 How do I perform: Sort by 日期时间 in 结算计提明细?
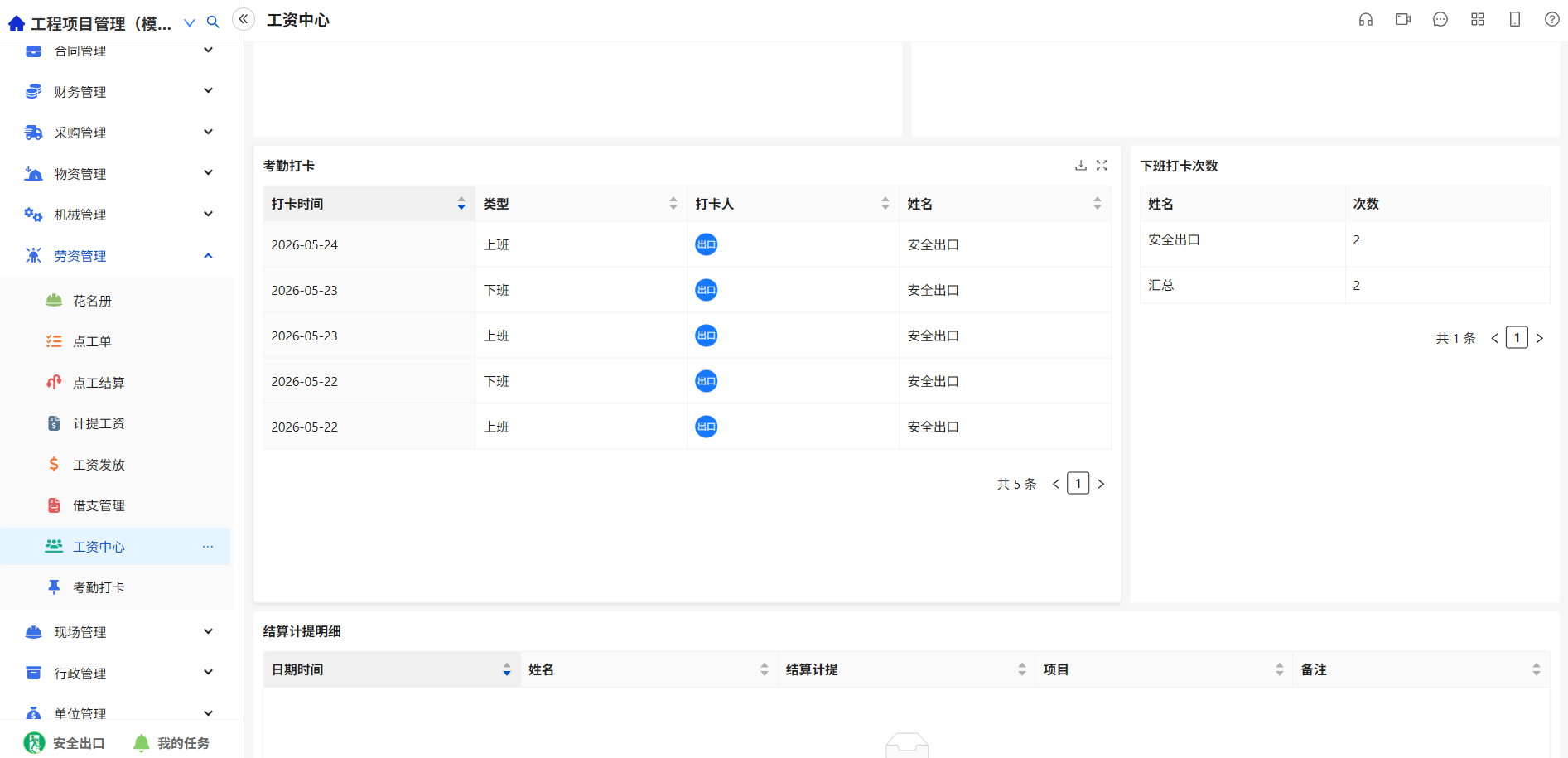coord(507,669)
